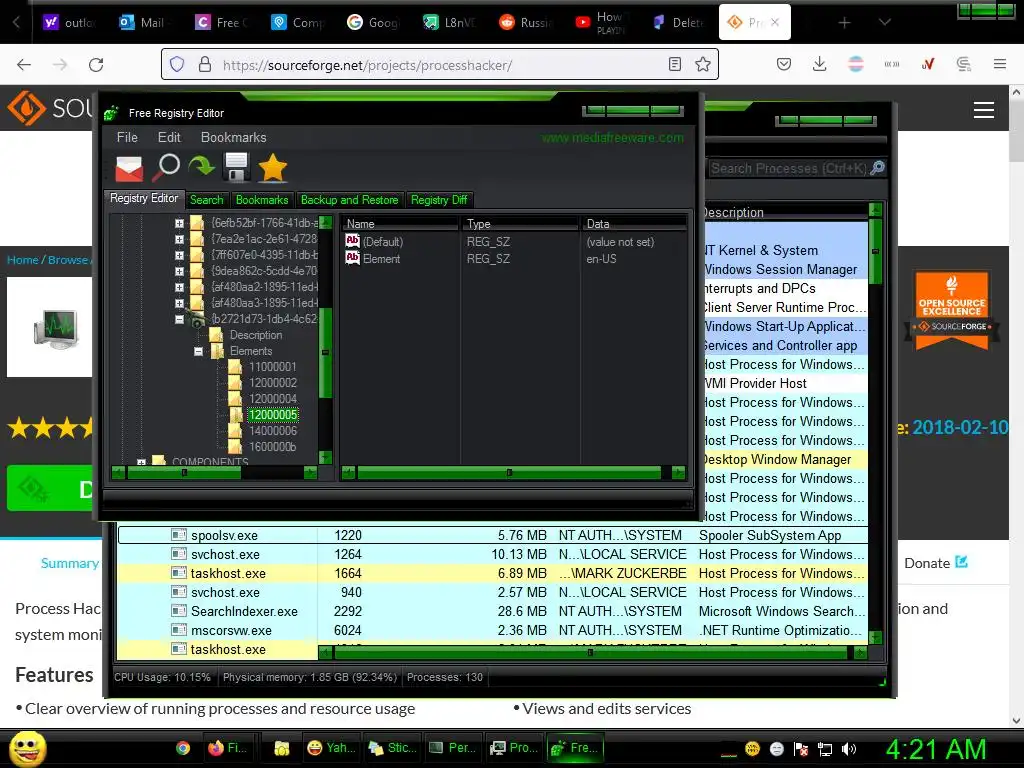1024x768 pixels.
Task: Select the (Default) registry value
Action: point(383,242)
